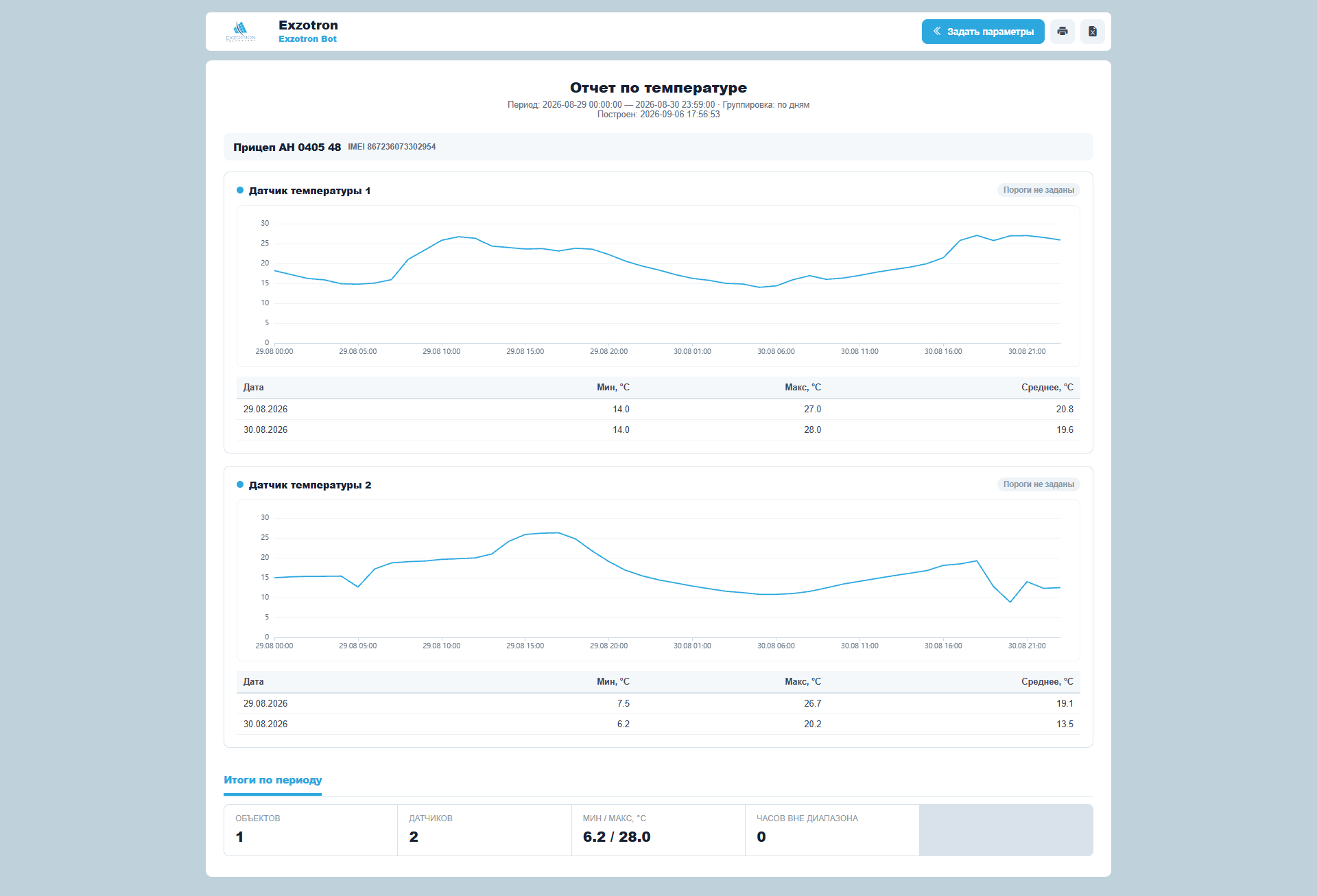Click 'Пороги не заданы' badge for sensor 2
The image size is (1317, 896).
click(x=1039, y=484)
